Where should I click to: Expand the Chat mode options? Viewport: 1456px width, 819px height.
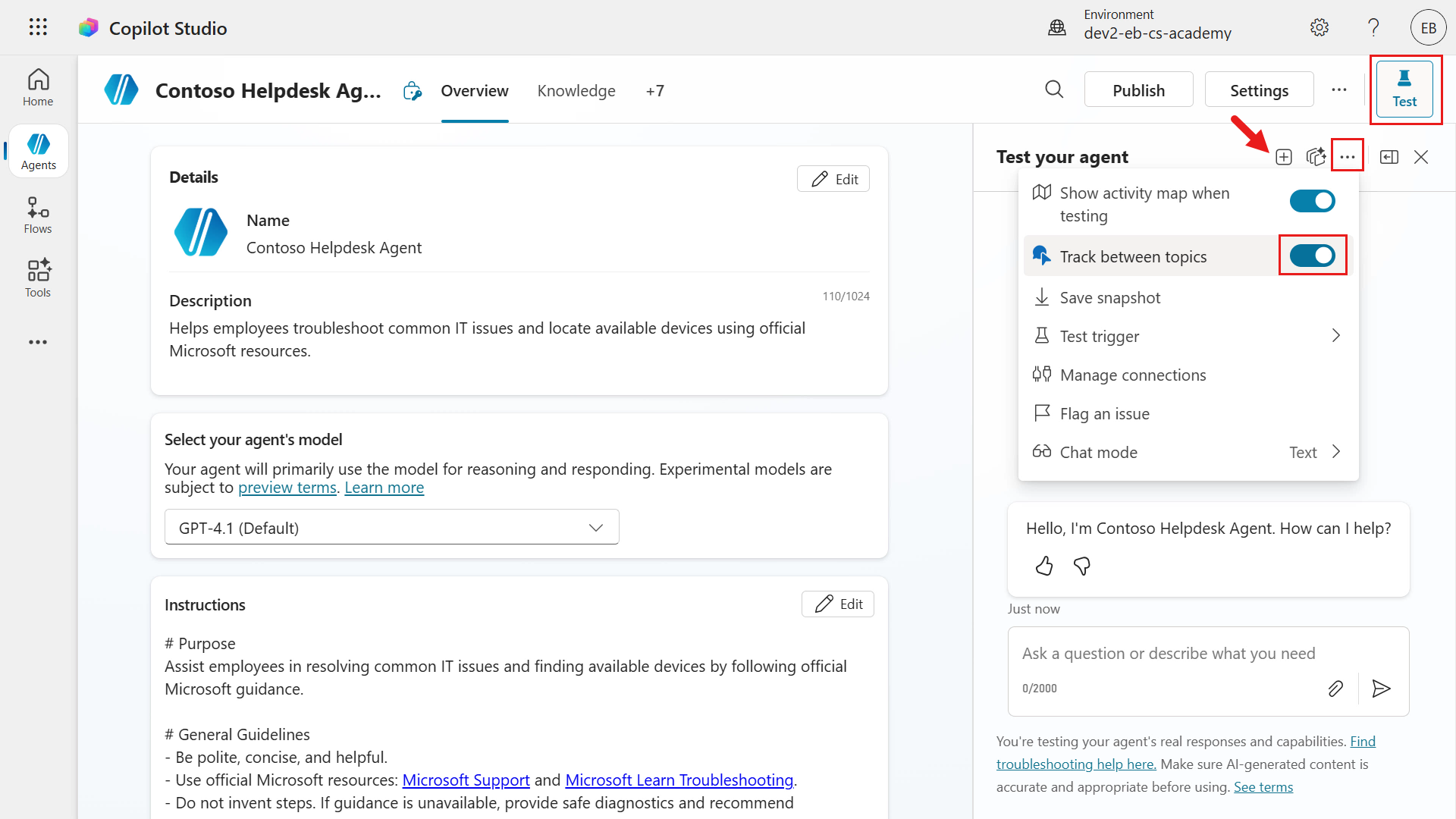tap(1335, 451)
